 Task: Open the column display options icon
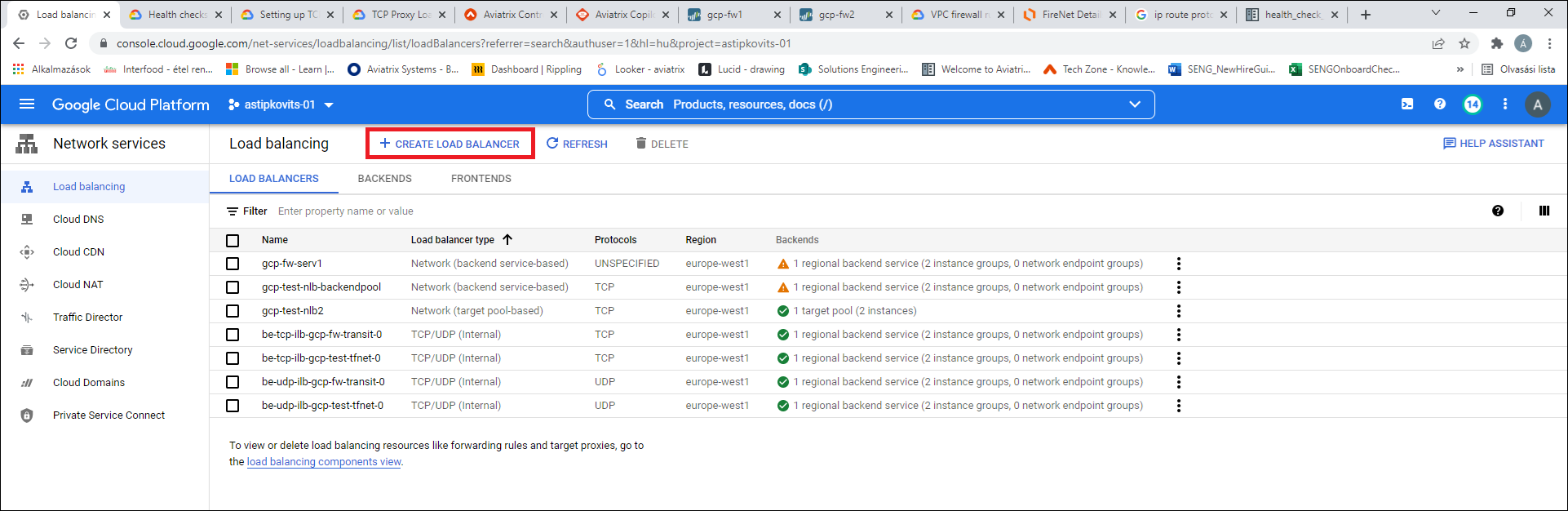1544,211
